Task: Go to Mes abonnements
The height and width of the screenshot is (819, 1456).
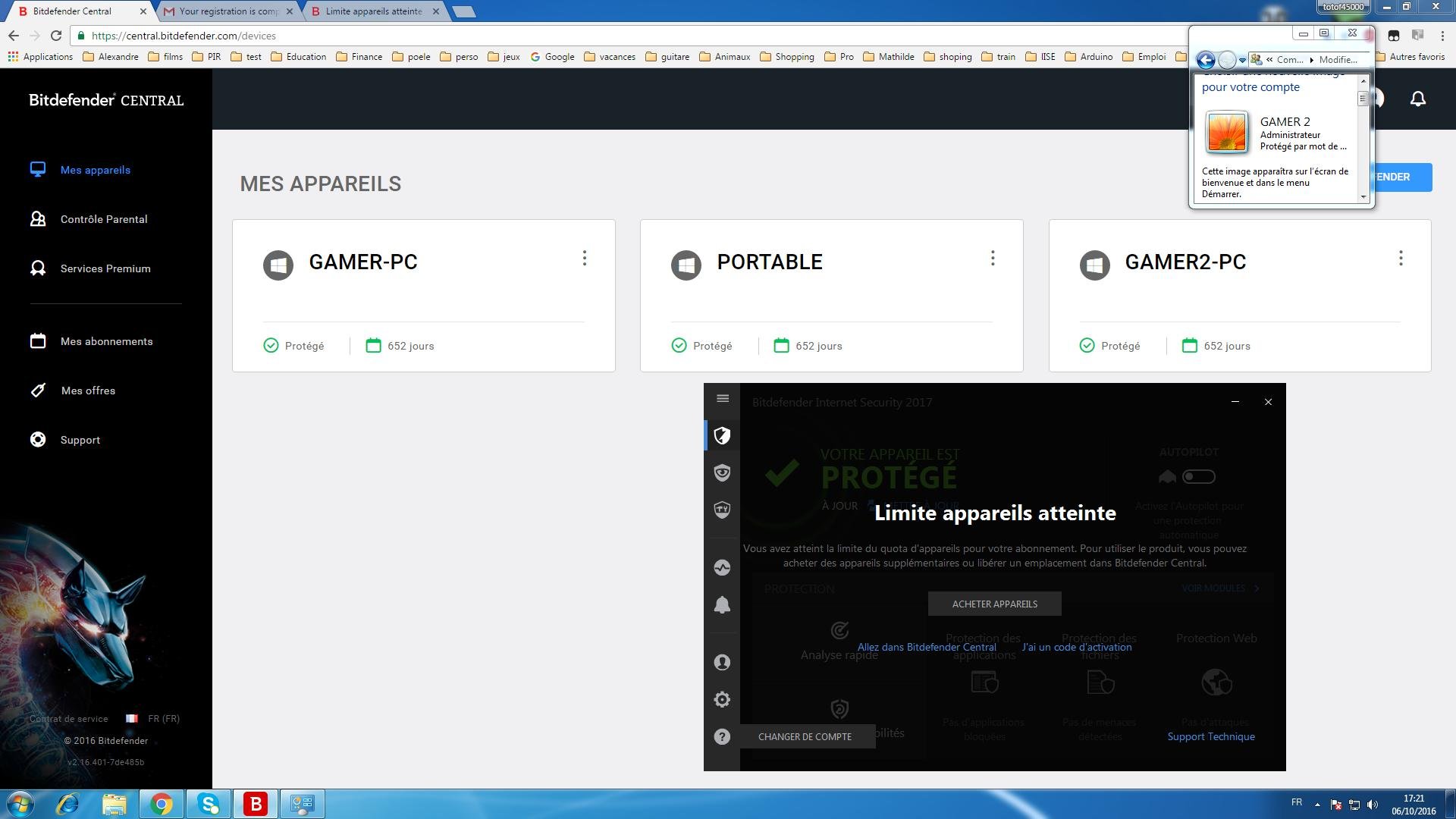Action: click(91, 341)
